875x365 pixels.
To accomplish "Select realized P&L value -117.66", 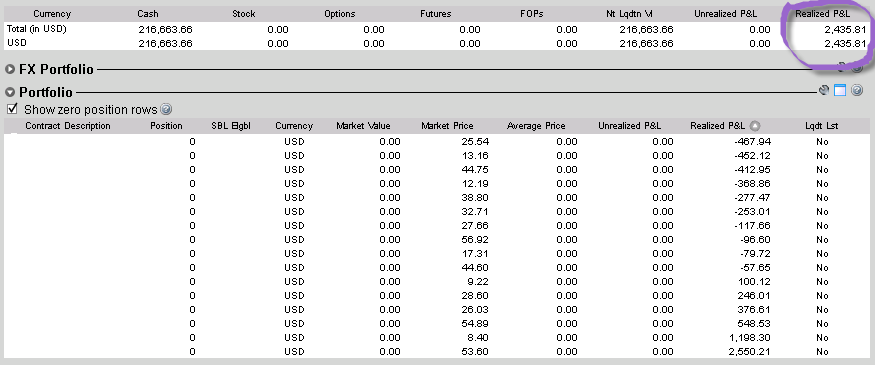I will click(x=753, y=225).
